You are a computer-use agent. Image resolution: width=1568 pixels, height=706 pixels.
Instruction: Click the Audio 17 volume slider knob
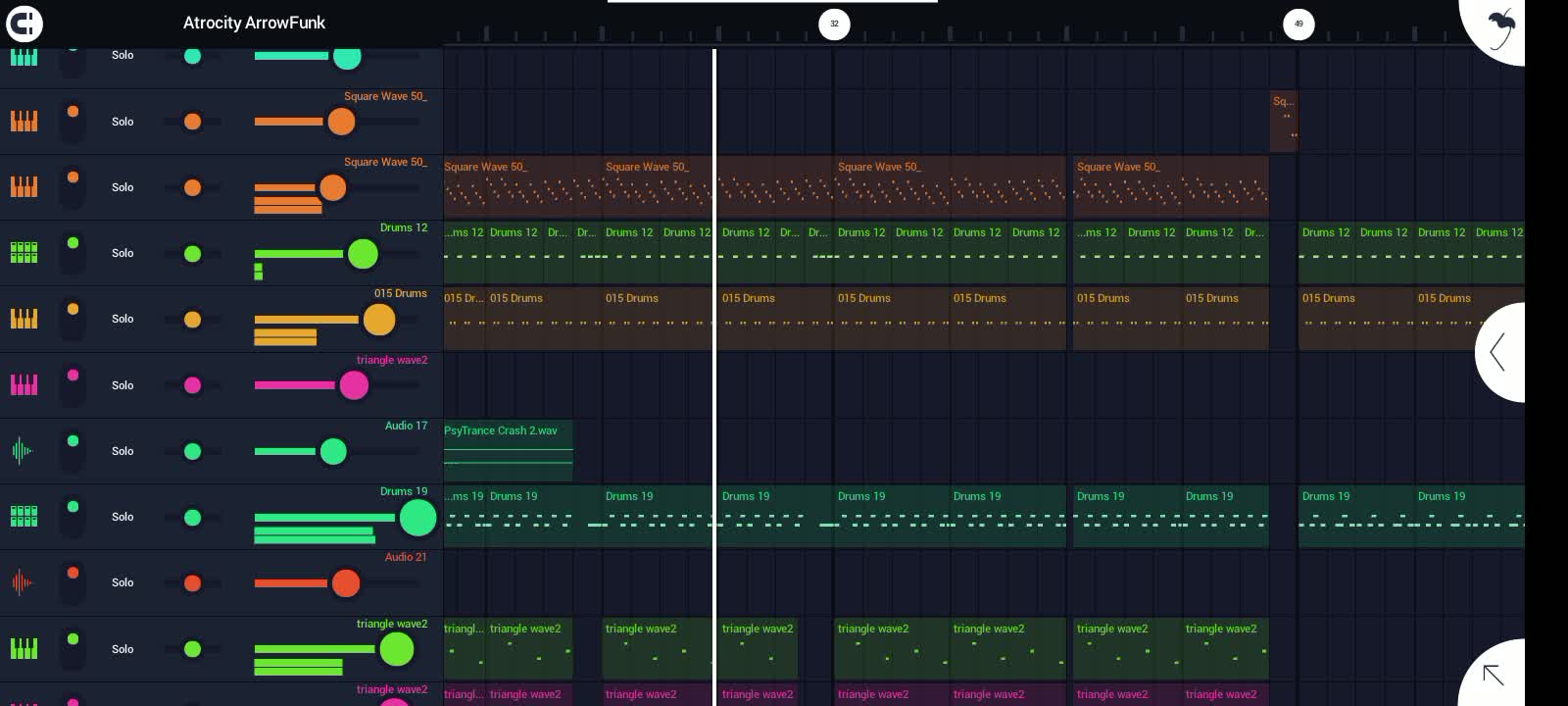pyautogui.click(x=333, y=451)
